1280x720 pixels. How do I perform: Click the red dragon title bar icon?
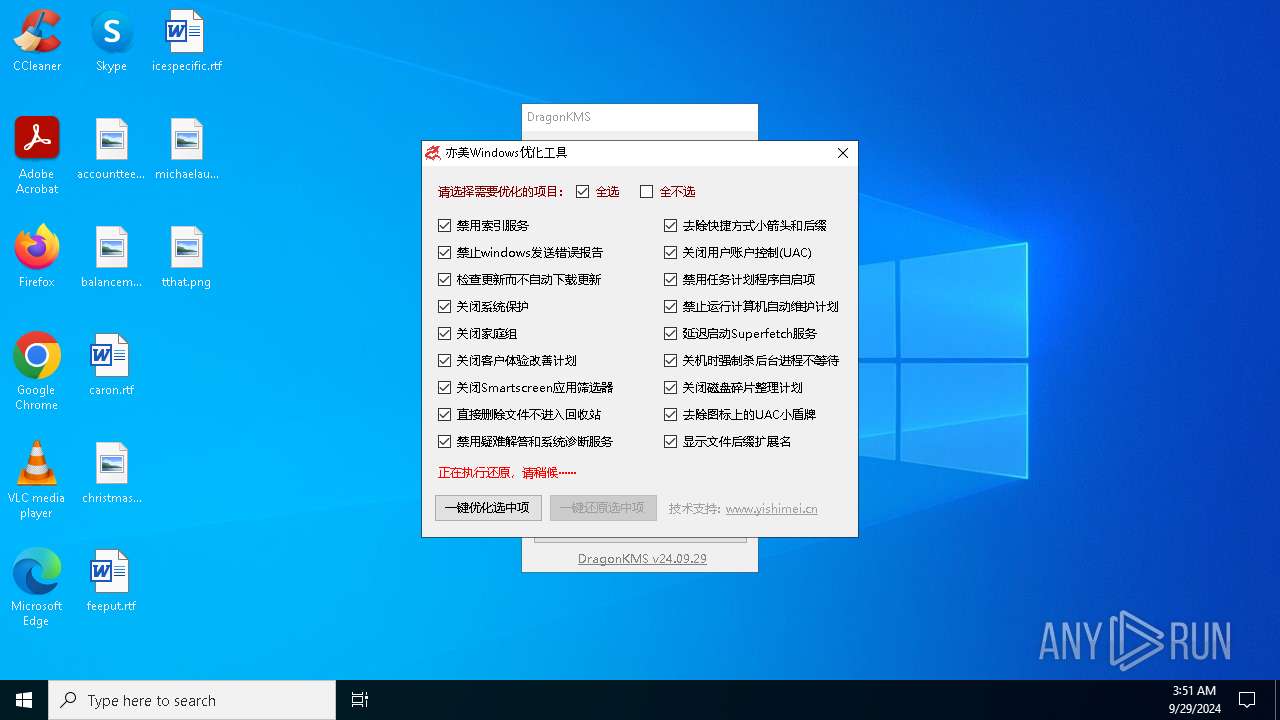pyautogui.click(x=433, y=153)
